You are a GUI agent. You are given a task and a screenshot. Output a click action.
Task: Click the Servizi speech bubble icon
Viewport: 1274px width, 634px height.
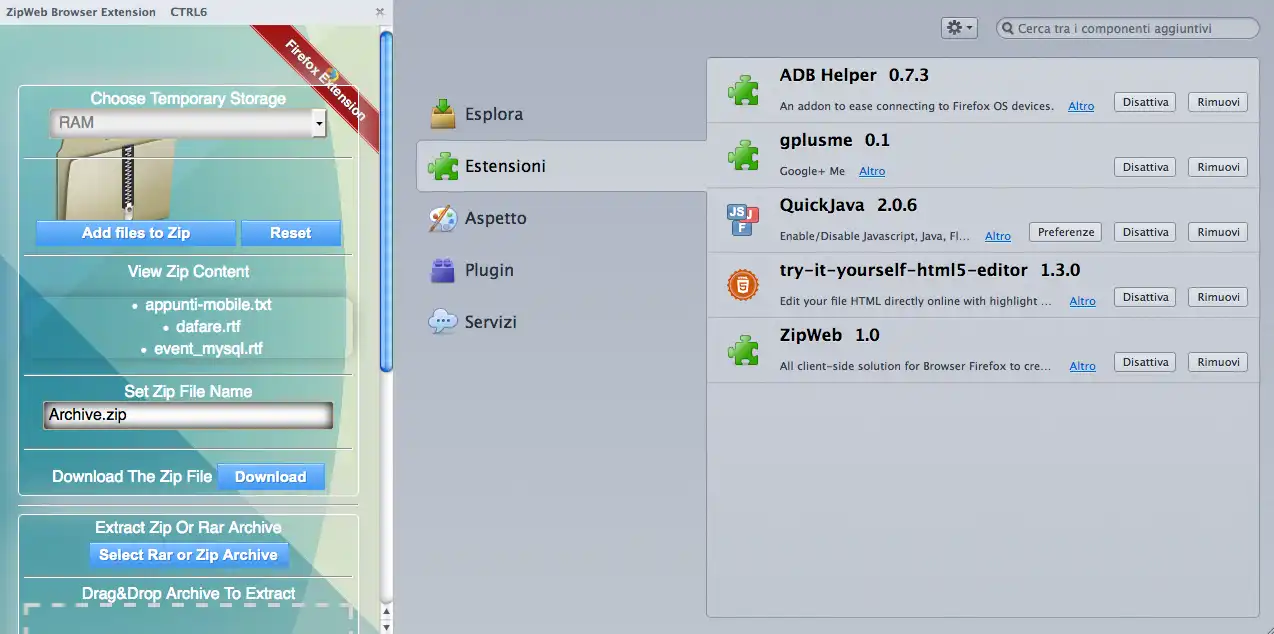[x=443, y=322]
